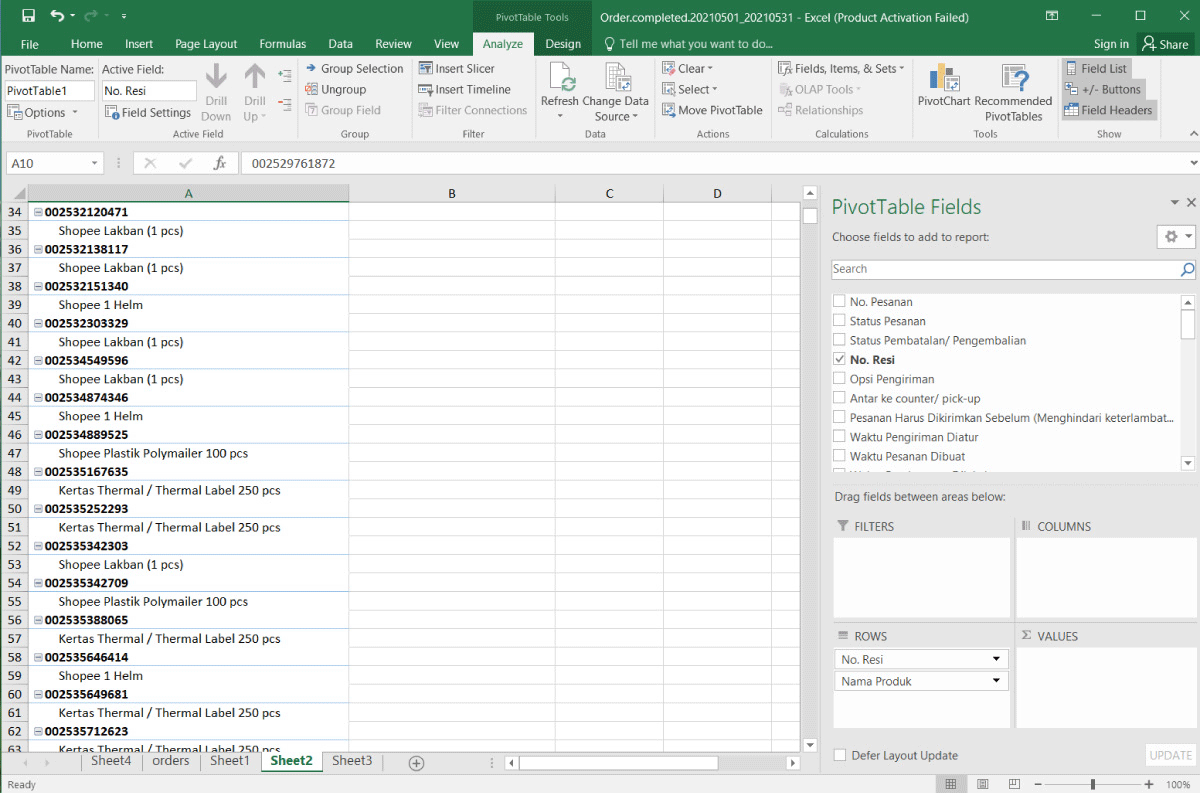Open the orders sheet tab
The width and height of the screenshot is (1200, 793).
171,761
